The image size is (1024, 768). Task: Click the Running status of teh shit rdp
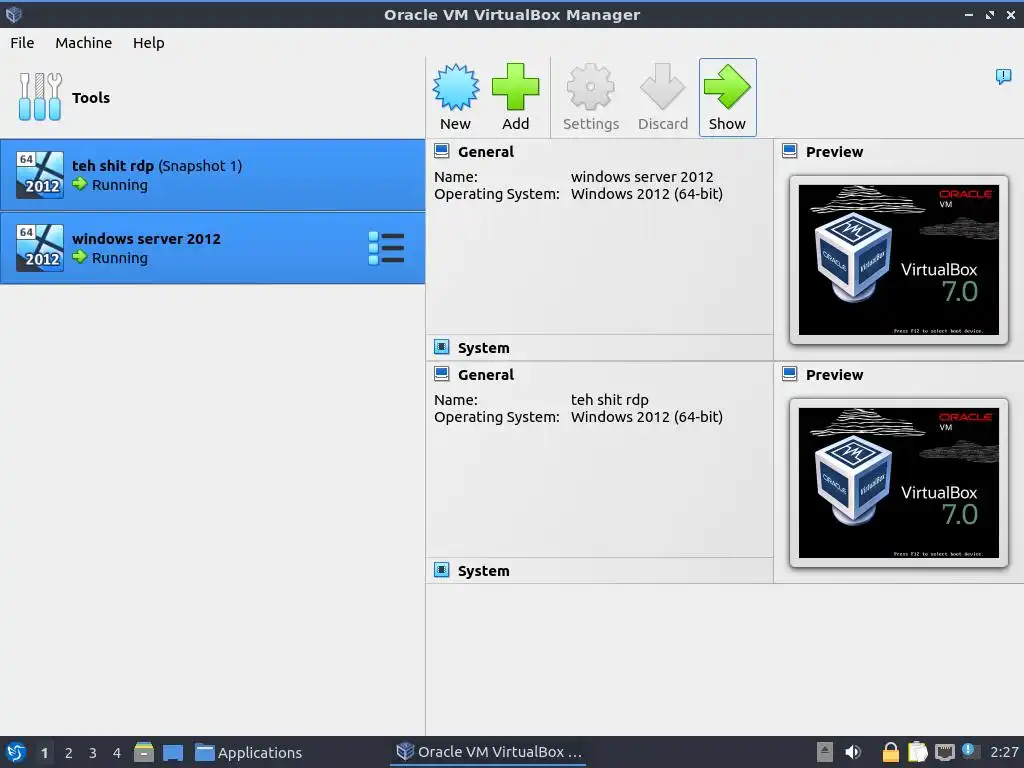coord(120,185)
